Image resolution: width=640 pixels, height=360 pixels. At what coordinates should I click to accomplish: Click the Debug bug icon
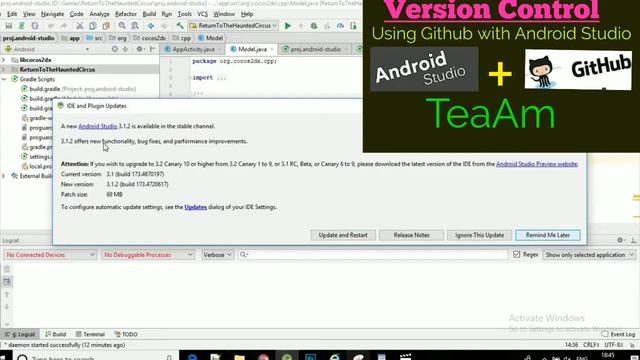tap(314, 26)
